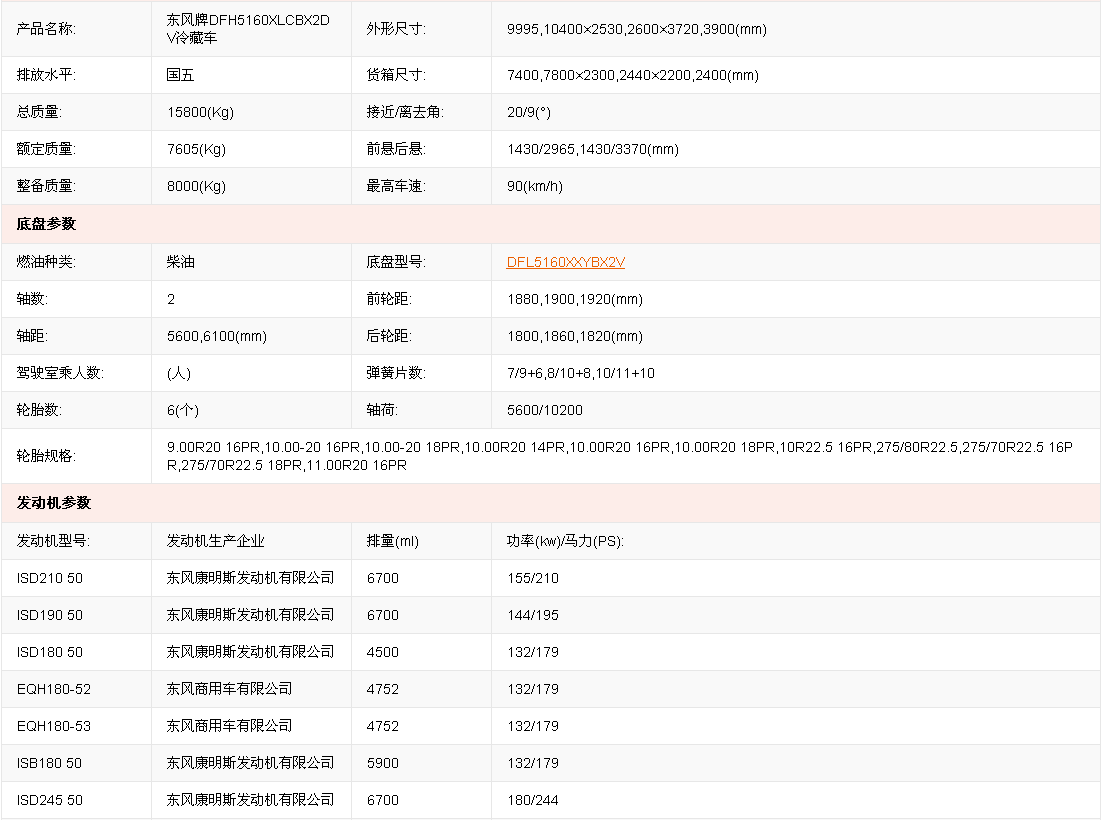Click the 排量(ml) column header
This screenshot has height=820, width=1102.
click(x=392, y=541)
